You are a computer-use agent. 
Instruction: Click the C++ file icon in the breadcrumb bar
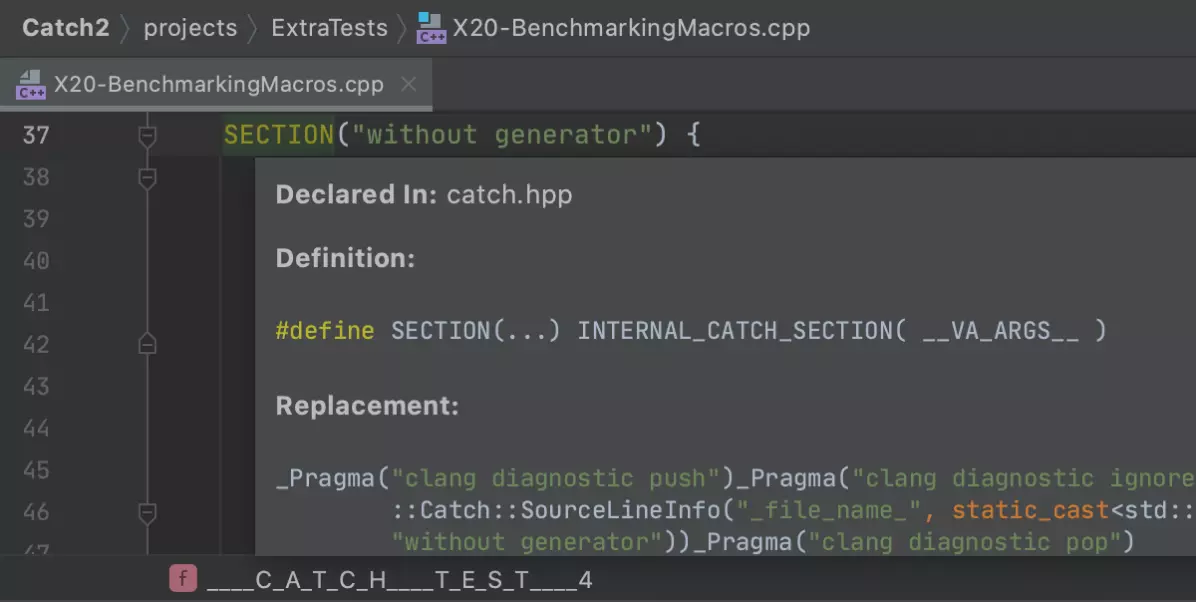pos(431,28)
